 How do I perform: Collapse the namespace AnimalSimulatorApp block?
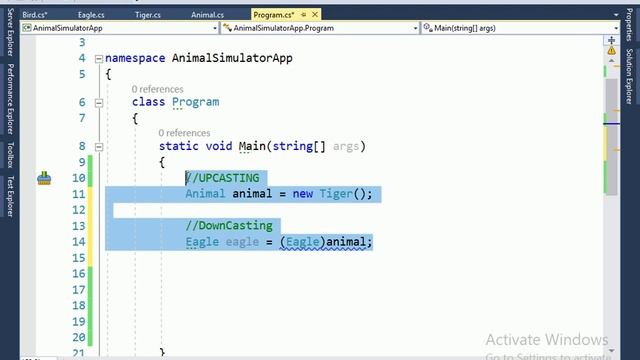(x=98, y=59)
